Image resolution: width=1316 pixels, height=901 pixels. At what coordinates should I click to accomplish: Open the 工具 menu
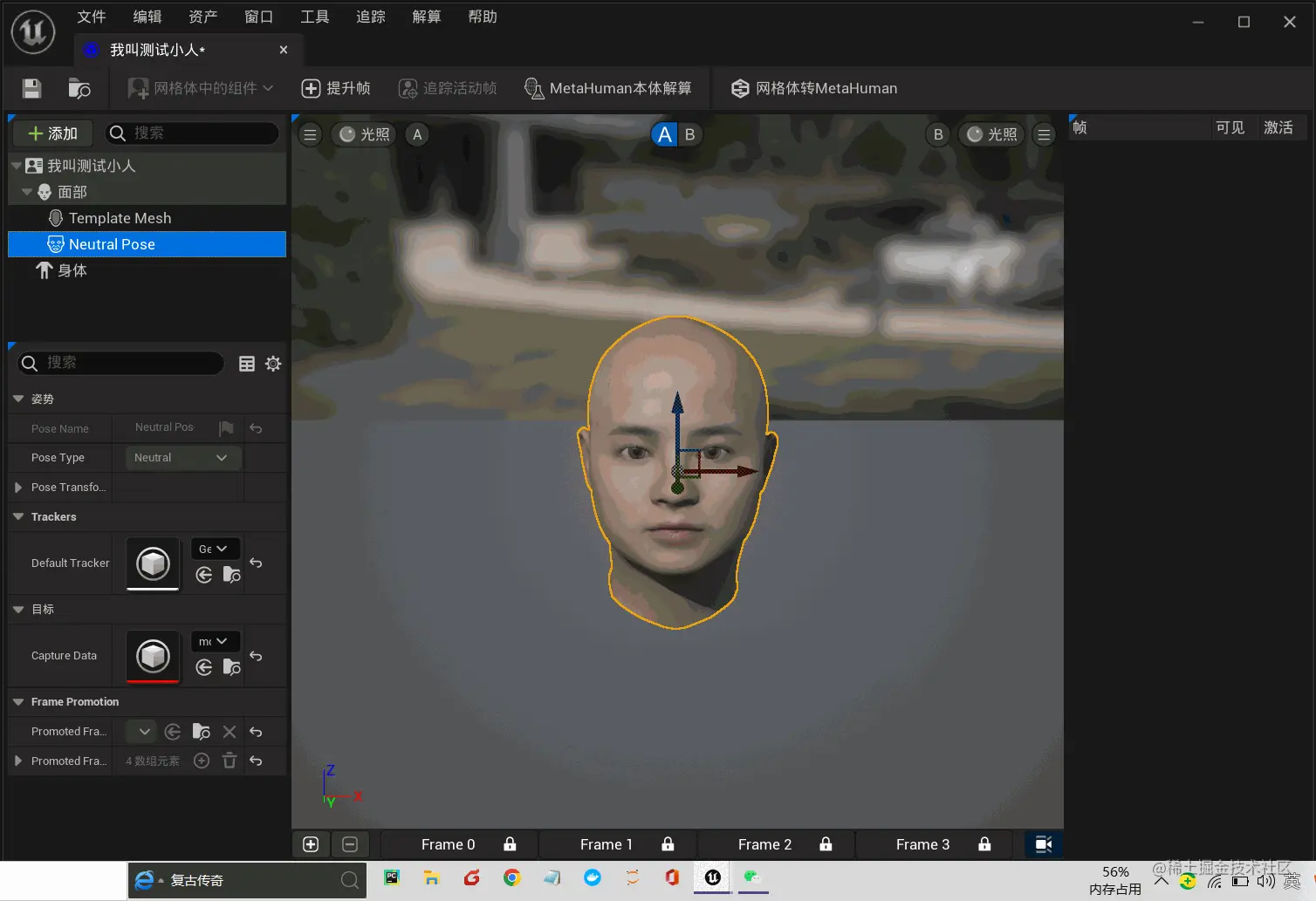click(314, 17)
